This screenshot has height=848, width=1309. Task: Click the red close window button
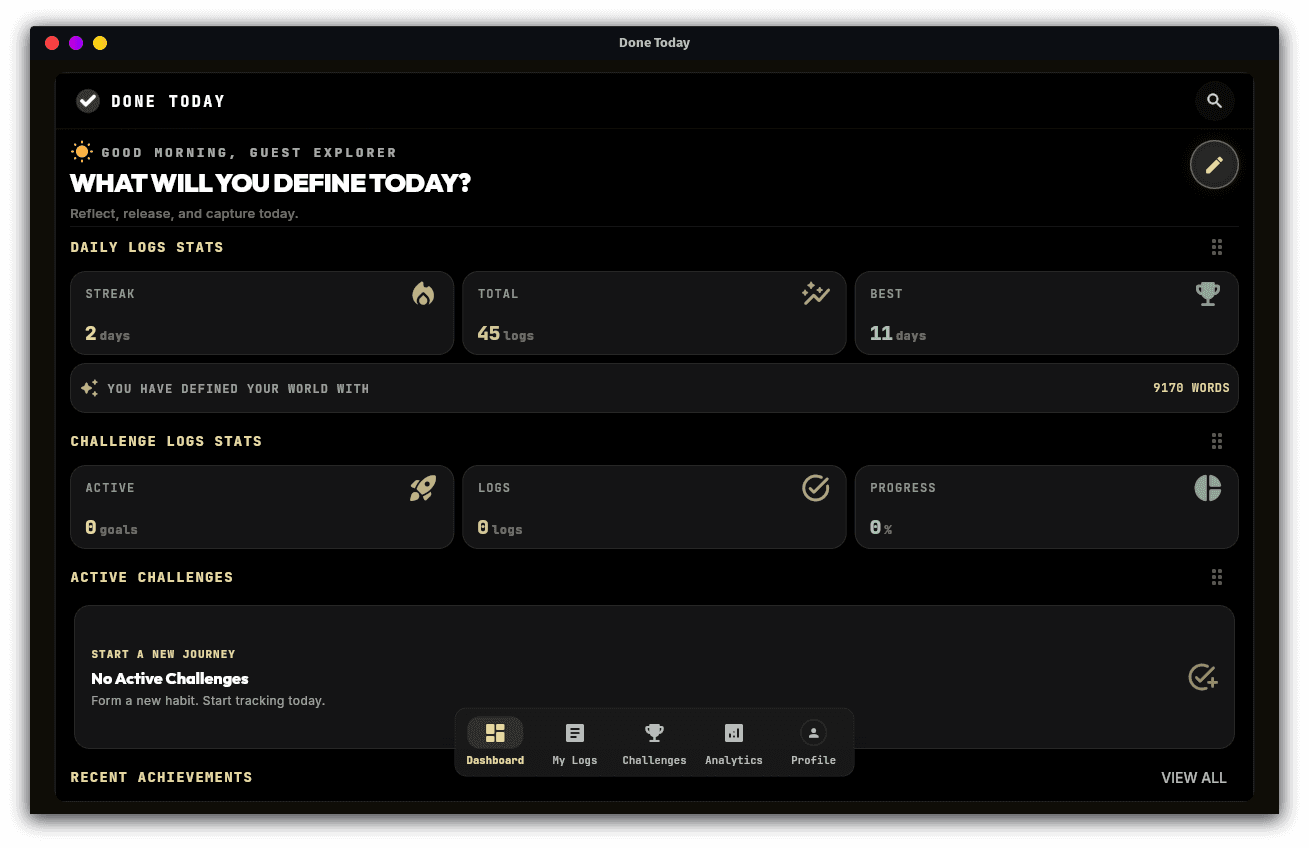[x=52, y=43]
